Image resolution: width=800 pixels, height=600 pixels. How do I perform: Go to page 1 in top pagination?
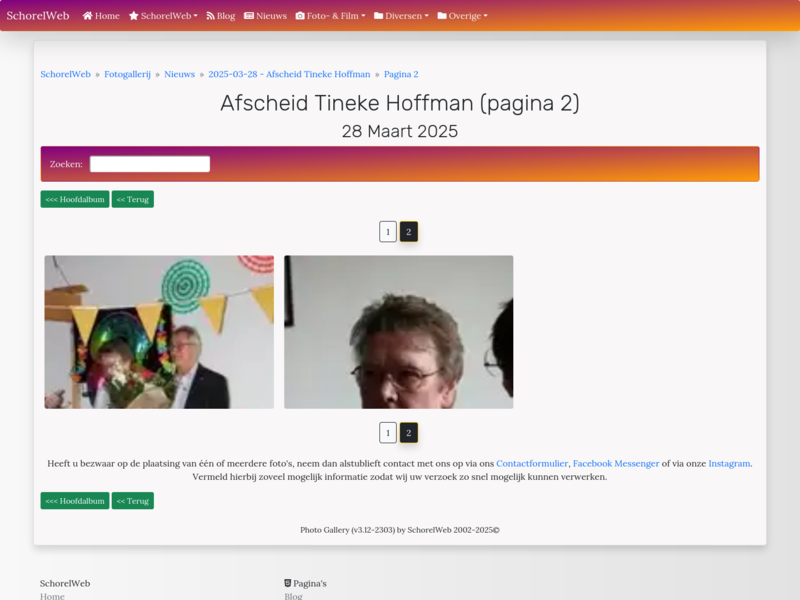388,232
